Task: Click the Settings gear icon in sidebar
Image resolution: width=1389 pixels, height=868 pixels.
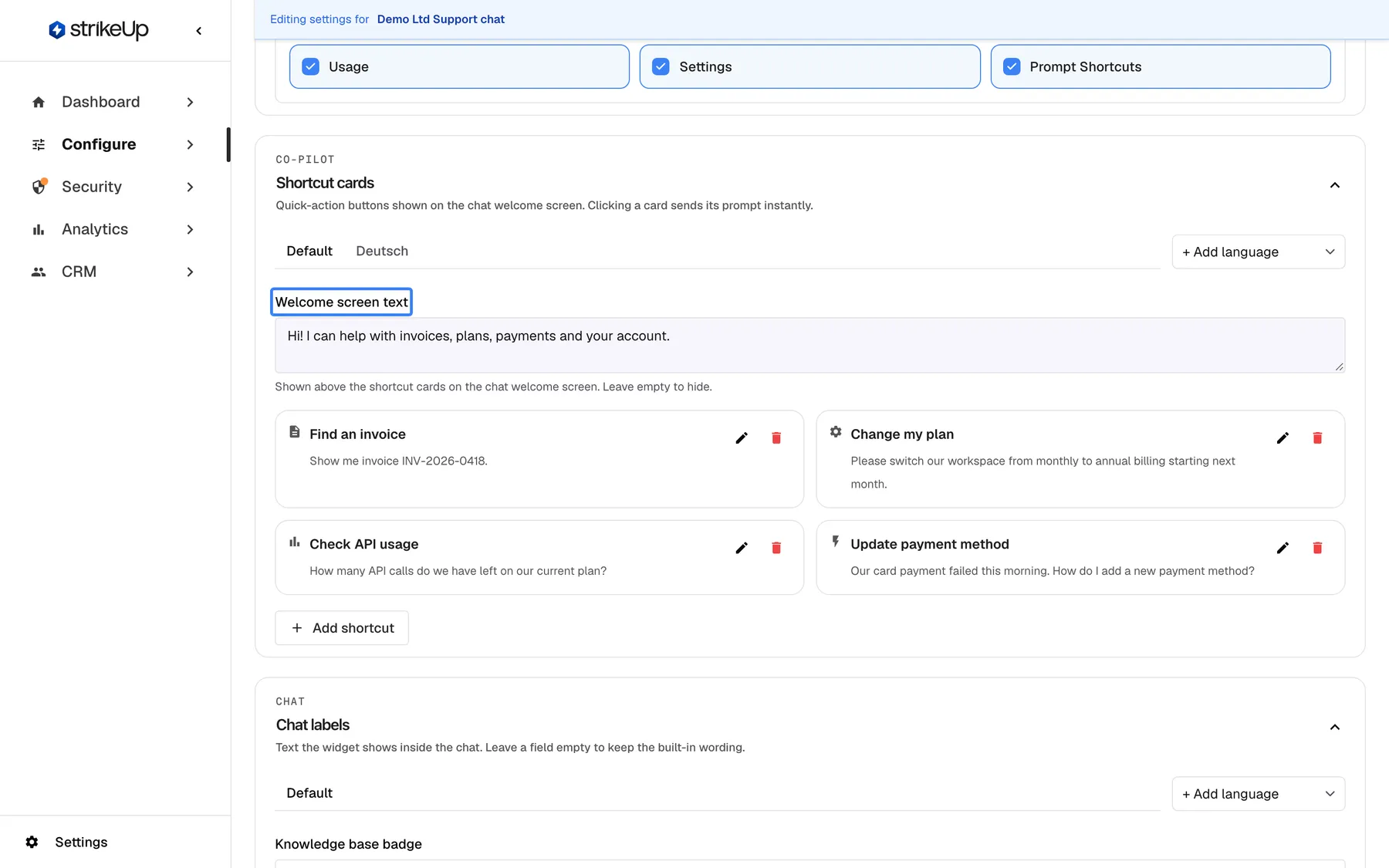Action: point(32,842)
